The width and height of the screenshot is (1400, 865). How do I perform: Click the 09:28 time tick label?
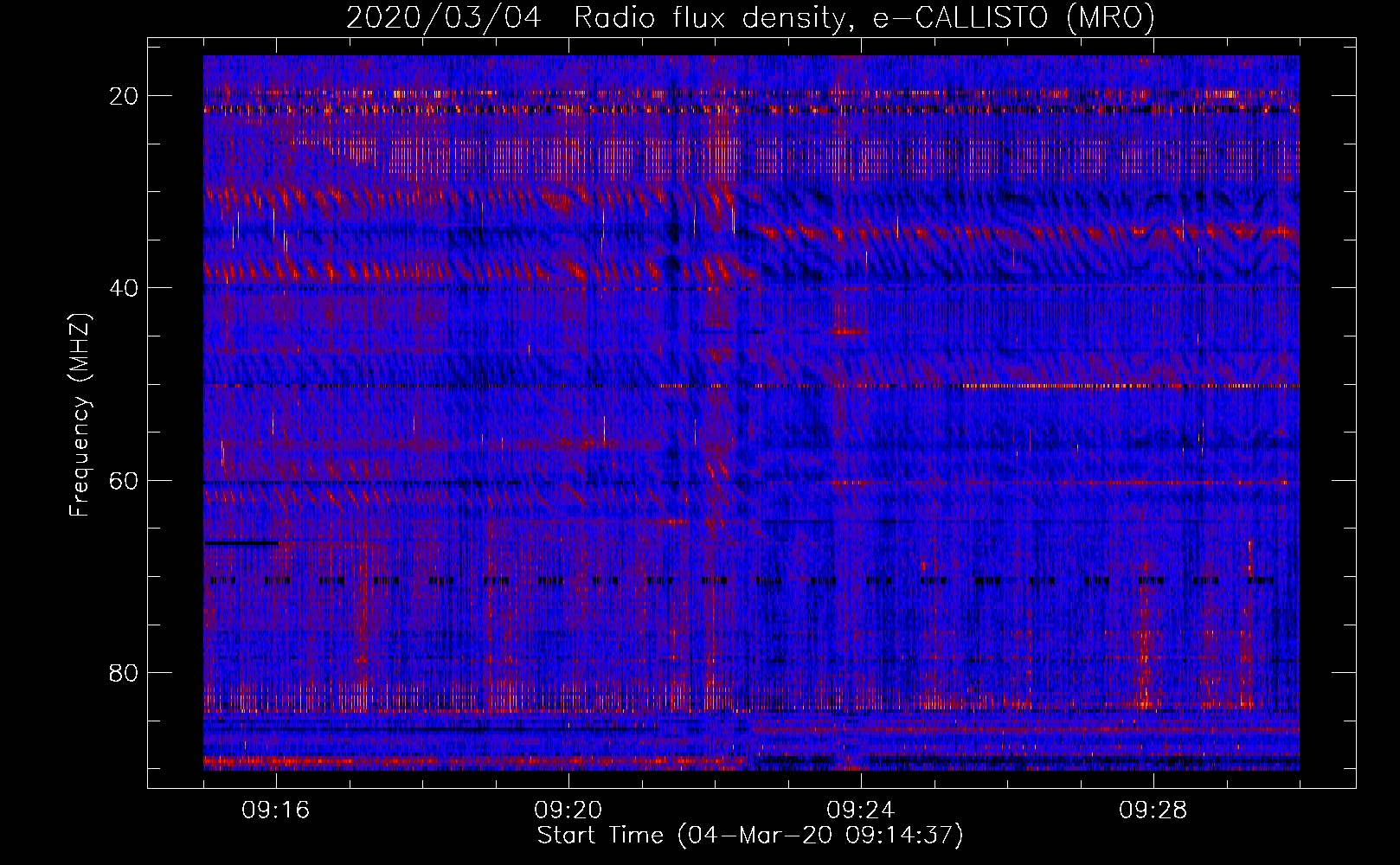(x=1153, y=811)
